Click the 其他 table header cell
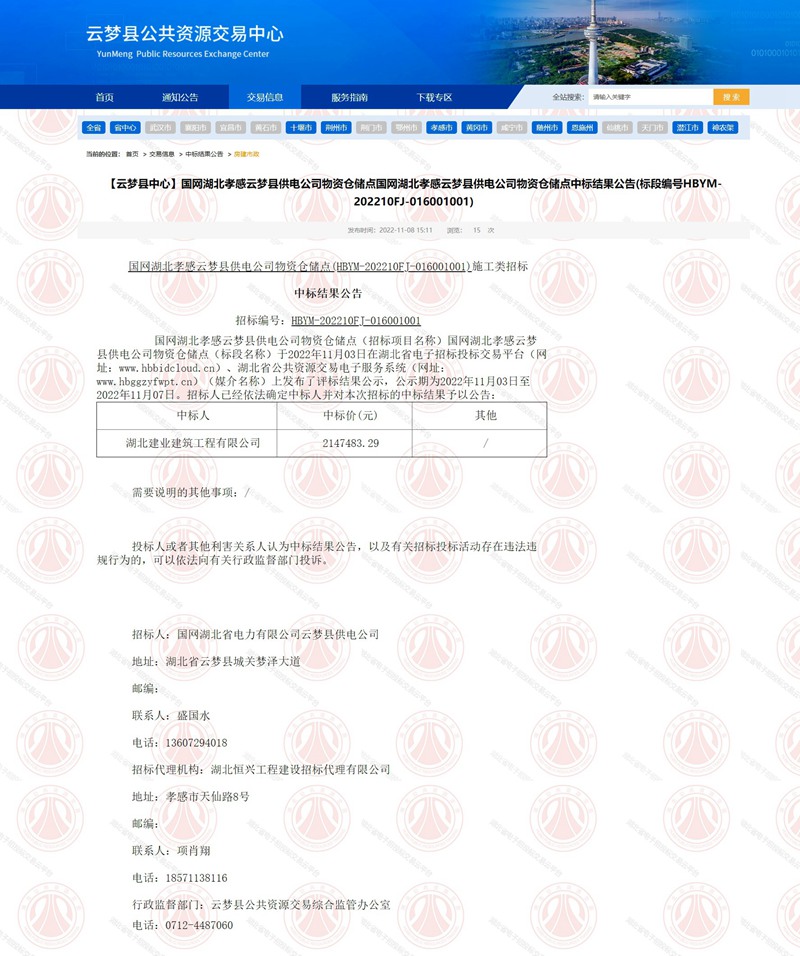Viewport: 800px width, 956px height. pos(480,416)
